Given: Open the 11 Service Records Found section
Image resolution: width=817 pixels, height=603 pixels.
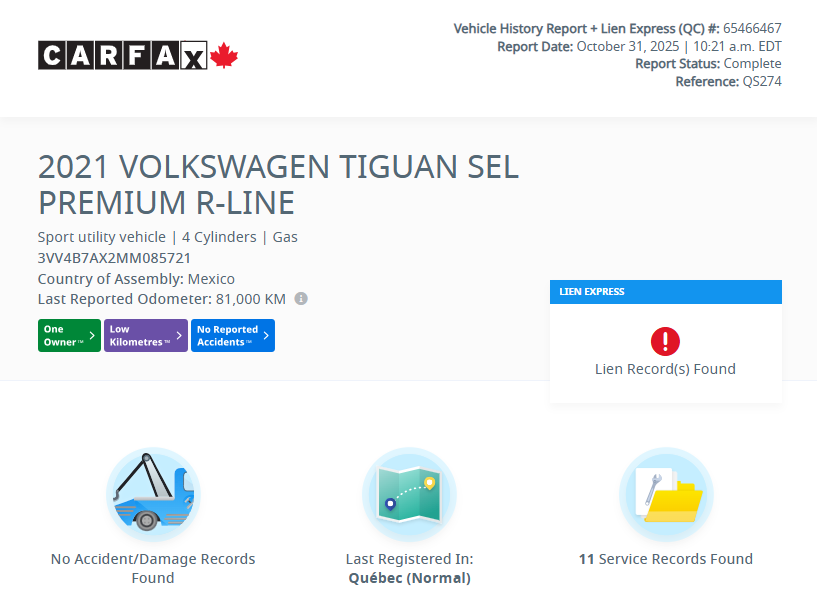Looking at the screenshot, I should (666, 559).
